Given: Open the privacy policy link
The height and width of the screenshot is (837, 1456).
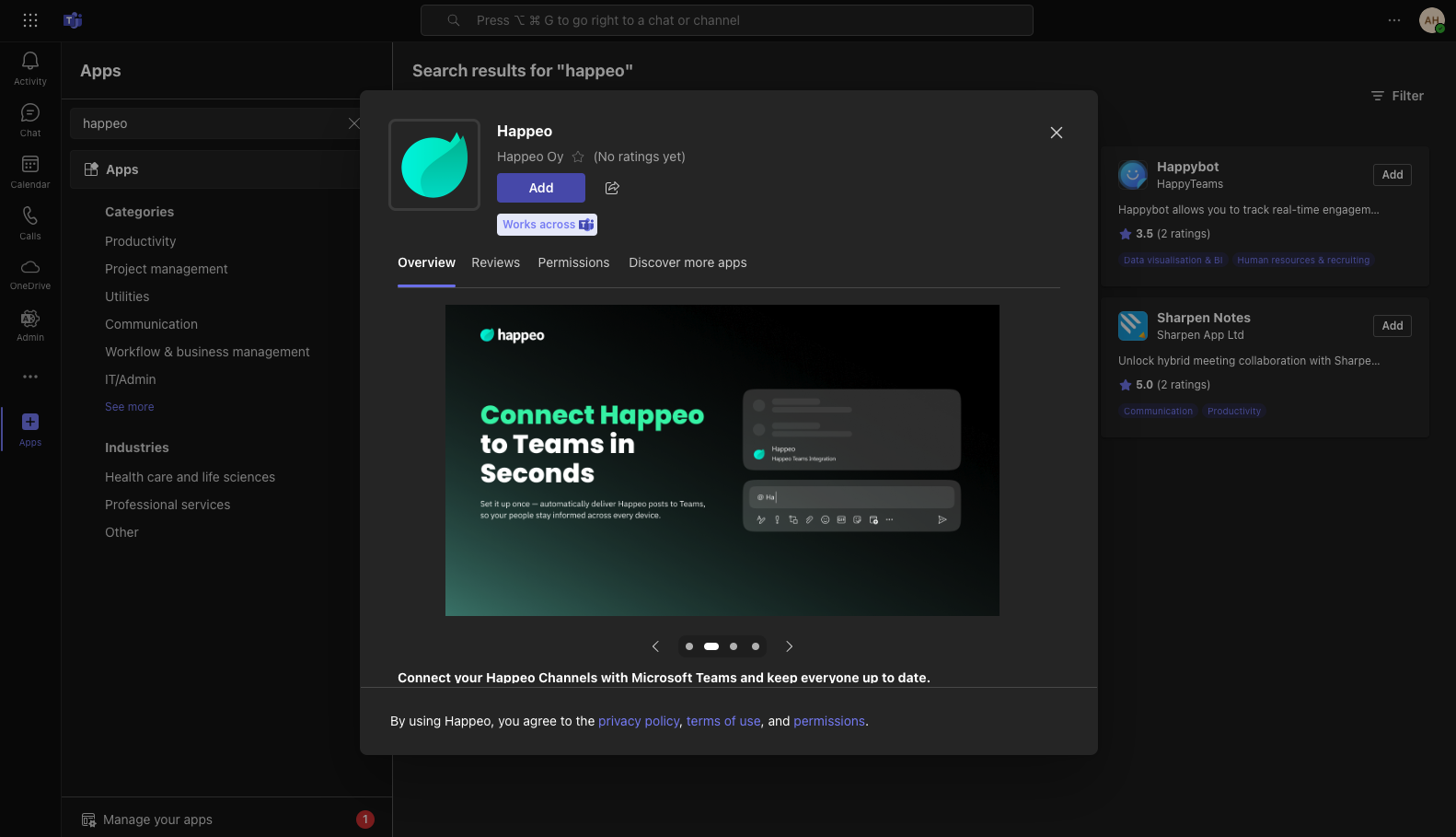Looking at the screenshot, I should tap(639, 721).
